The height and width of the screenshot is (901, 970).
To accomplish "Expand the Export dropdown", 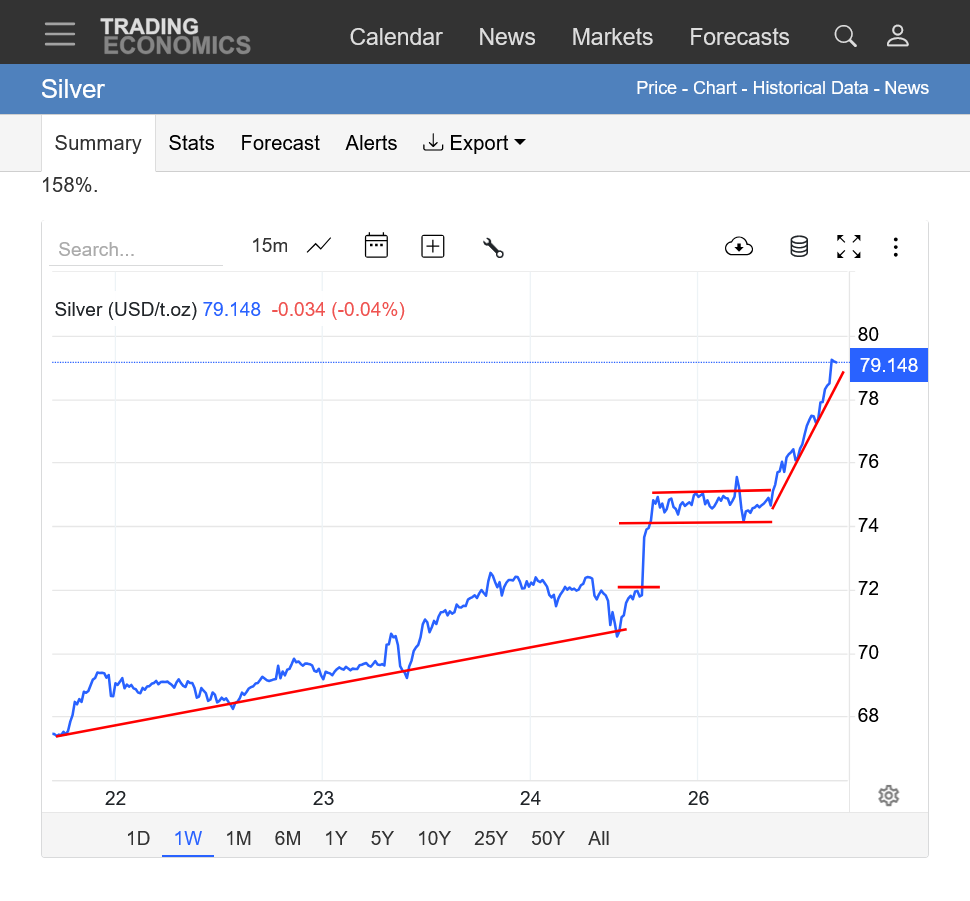I will point(475,143).
